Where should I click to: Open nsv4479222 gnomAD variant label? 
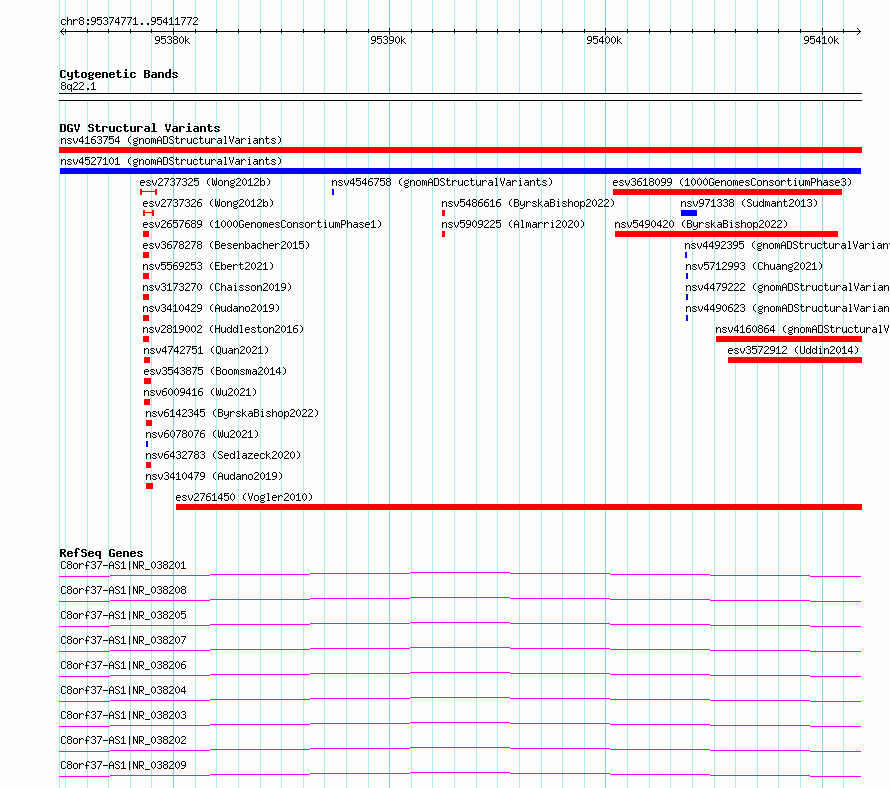coord(787,287)
